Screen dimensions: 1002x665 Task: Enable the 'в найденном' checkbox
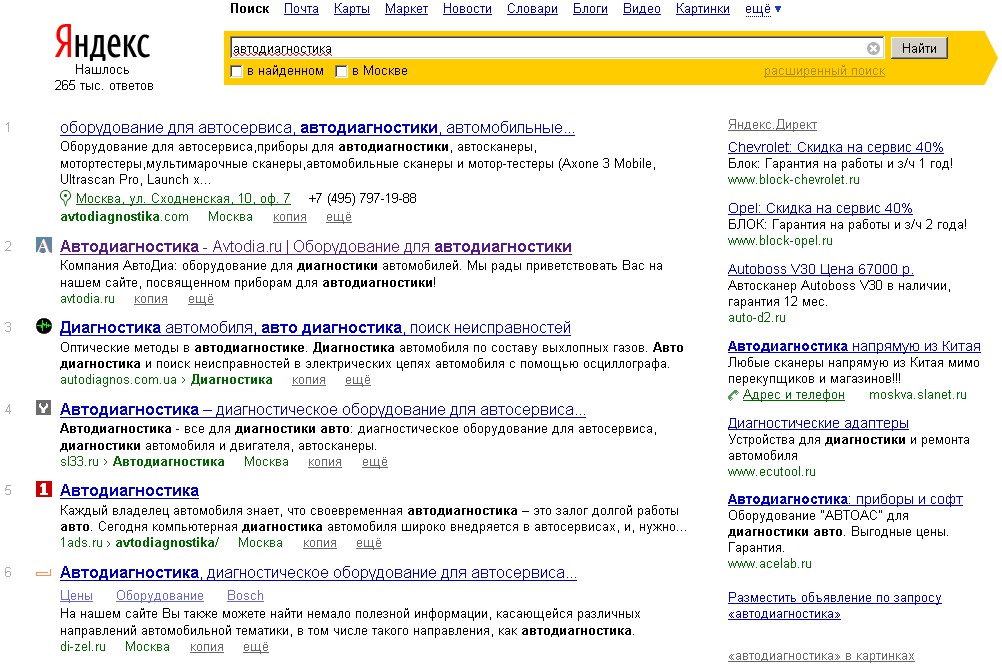tap(236, 71)
